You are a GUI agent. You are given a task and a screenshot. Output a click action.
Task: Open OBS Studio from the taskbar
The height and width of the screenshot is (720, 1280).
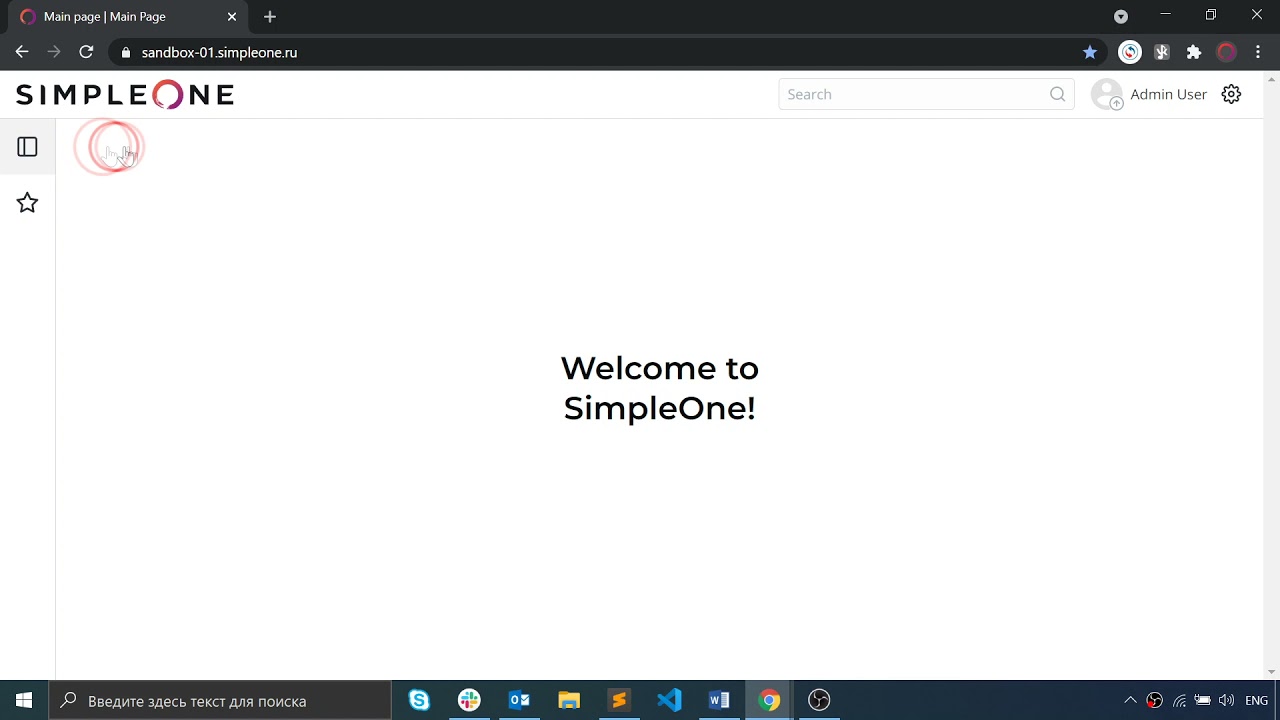point(819,701)
